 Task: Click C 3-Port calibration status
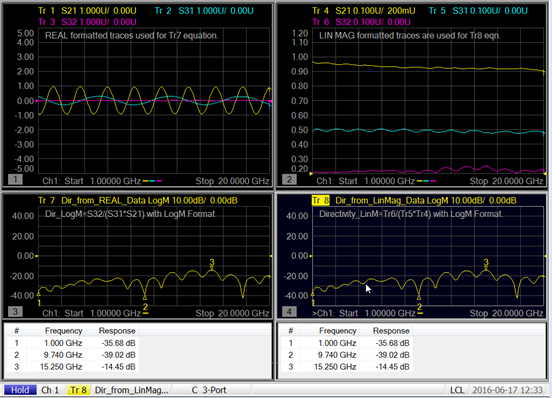coord(209,390)
